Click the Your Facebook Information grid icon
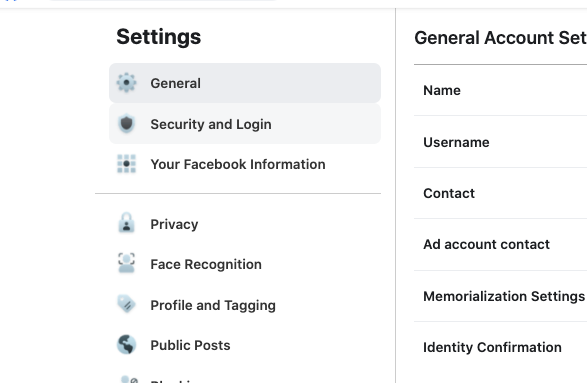 coord(127,164)
